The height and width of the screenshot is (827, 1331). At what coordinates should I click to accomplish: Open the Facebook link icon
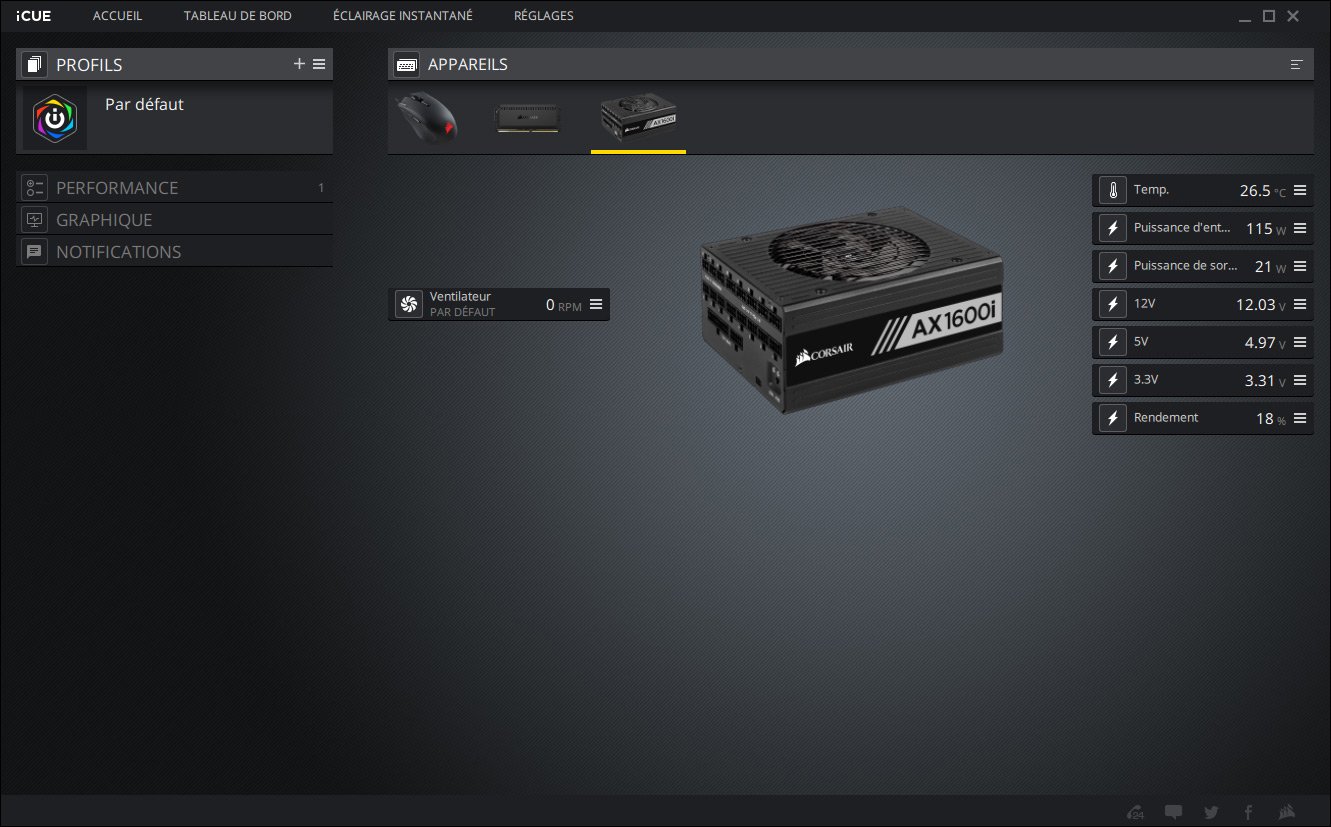[1248, 812]
